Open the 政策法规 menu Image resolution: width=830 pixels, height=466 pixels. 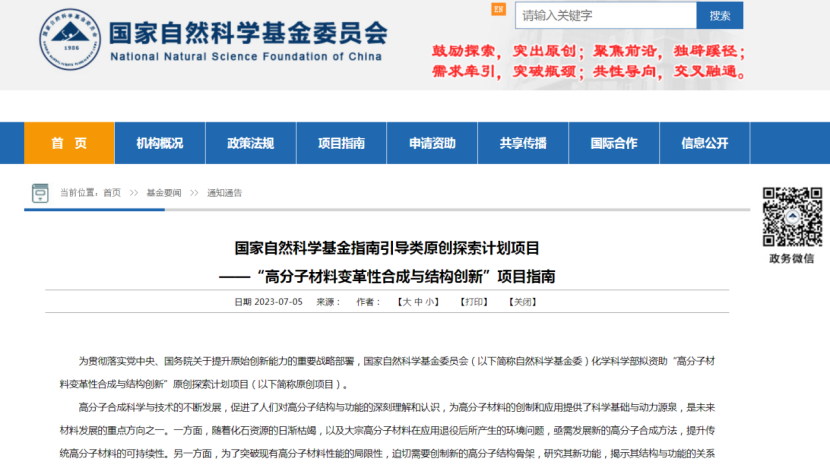(x=250, y=143)
